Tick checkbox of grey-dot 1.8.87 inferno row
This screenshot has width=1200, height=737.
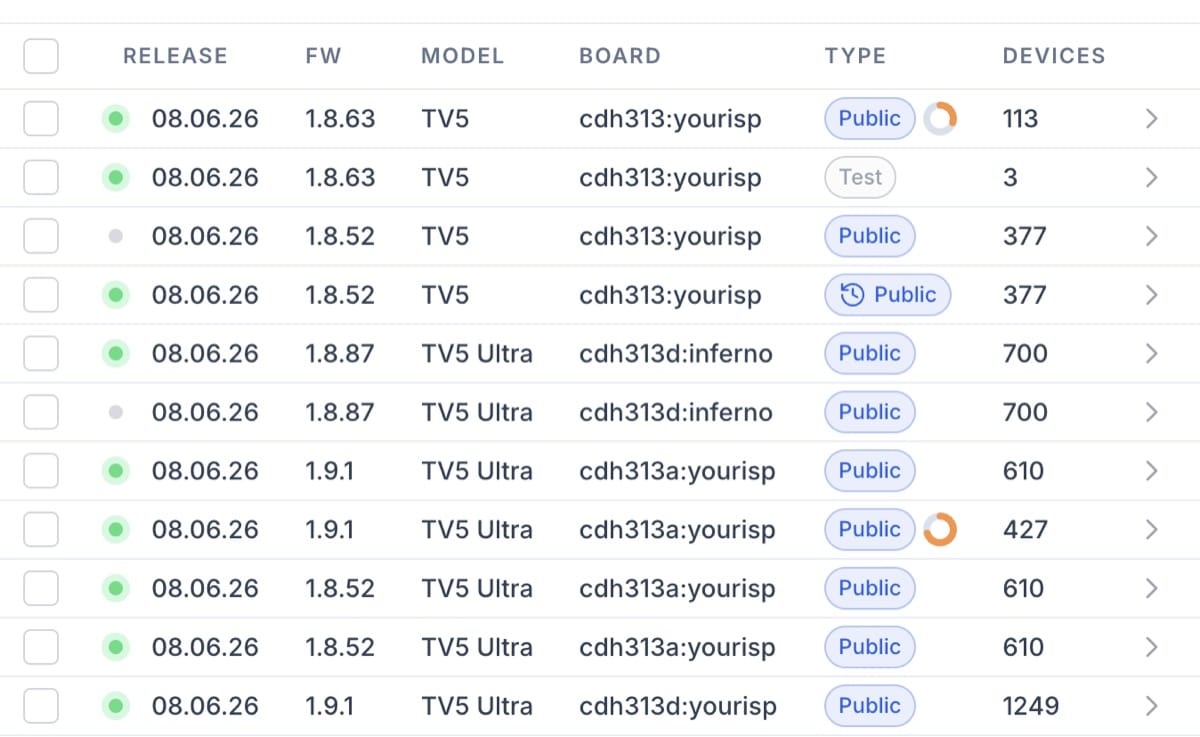(x=41, y=412)
